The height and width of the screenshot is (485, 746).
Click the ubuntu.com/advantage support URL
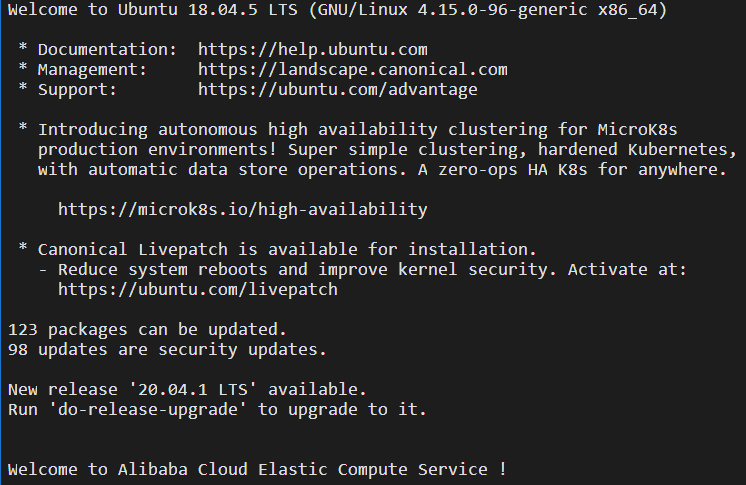337,89
